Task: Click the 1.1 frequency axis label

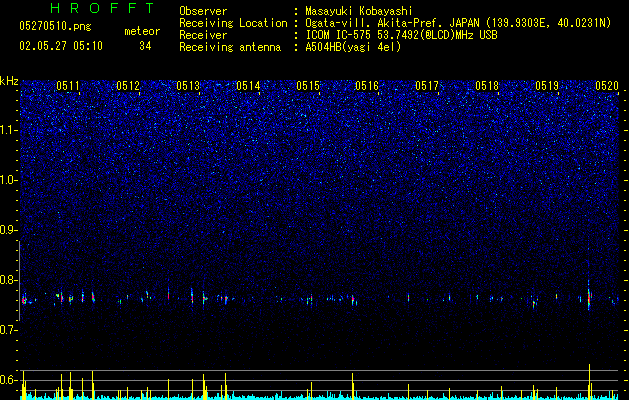Action: pyautogui.click(x=9, y=130)
